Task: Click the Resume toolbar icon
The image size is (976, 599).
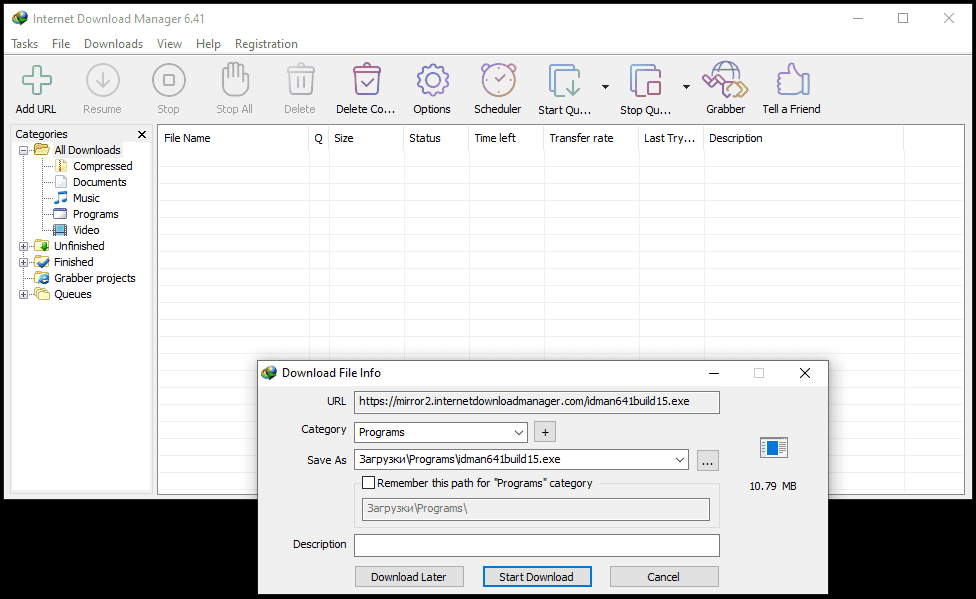Action: 103,80
